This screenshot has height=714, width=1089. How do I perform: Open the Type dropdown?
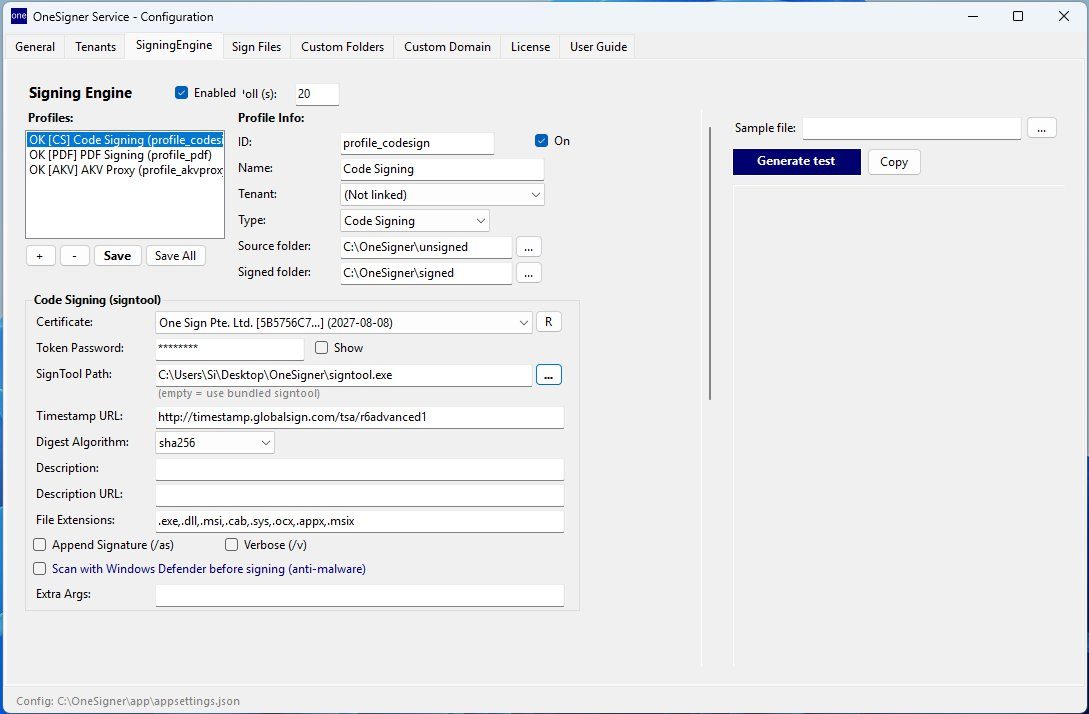coord(415,221)
